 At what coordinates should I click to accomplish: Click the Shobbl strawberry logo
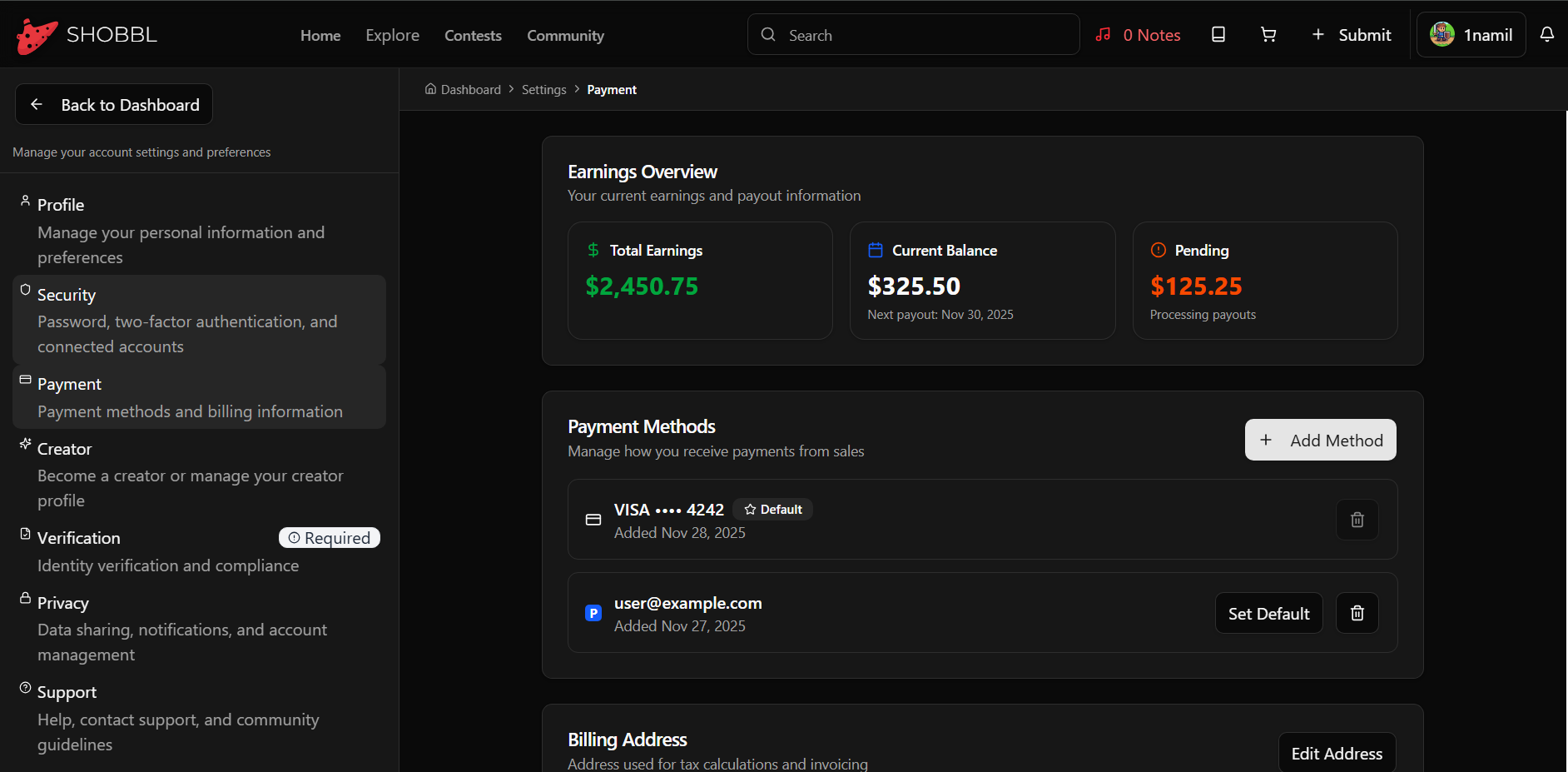point(37,35)
